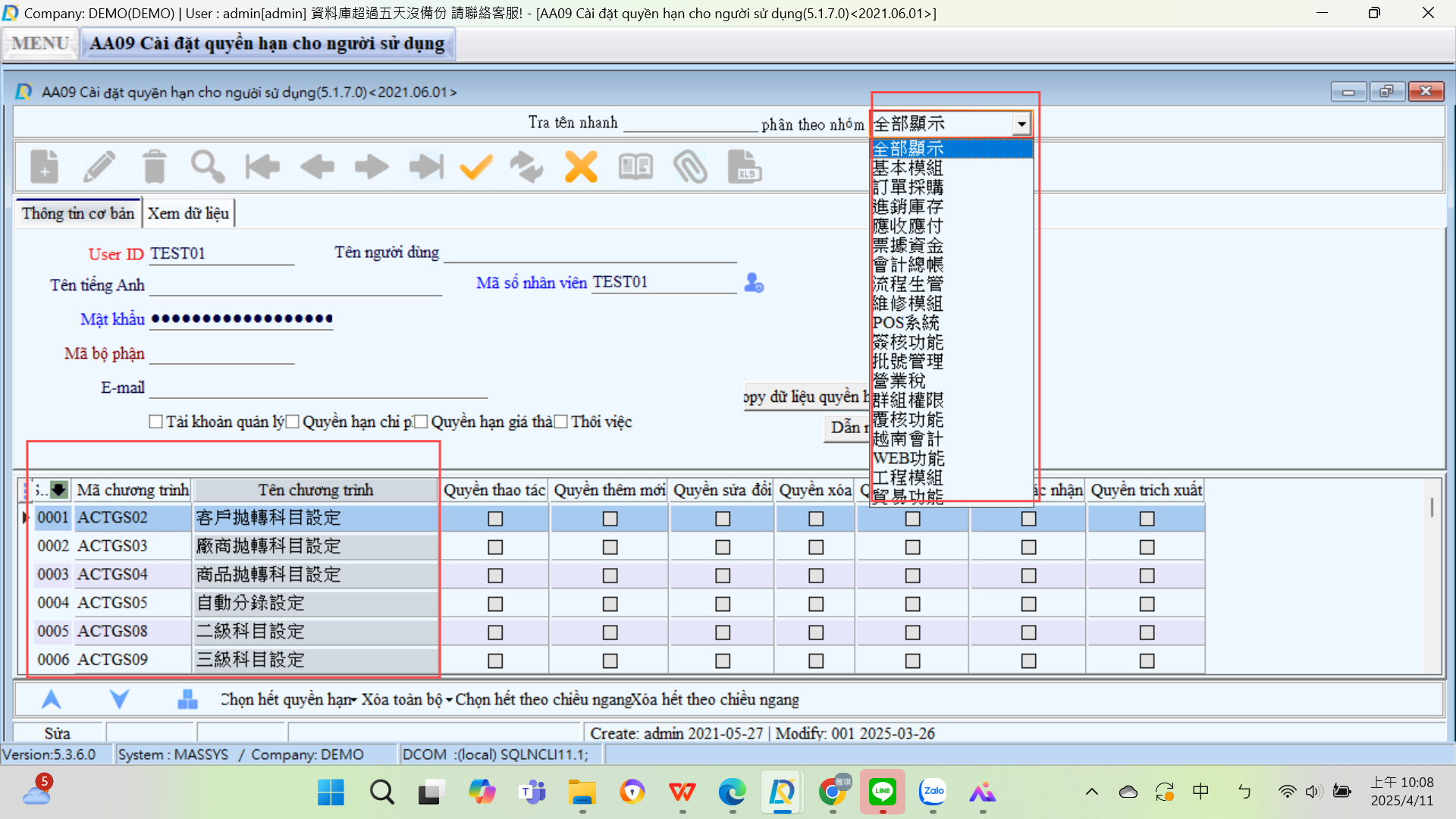Click Copy dữ liệu quyền hạn button
The height and width of the screenshot is (819, 1456).
pyautogui.click(x=807, y=397)
